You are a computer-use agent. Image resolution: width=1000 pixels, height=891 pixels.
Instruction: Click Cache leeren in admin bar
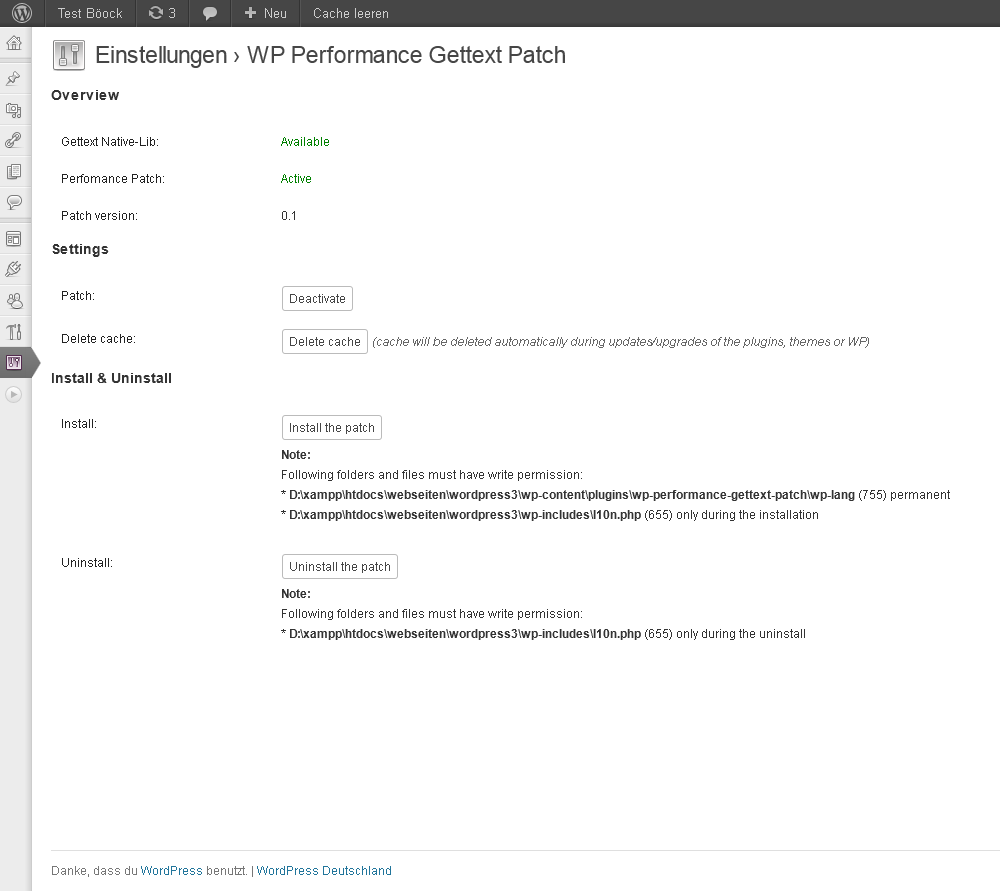[x=351, y=13]
